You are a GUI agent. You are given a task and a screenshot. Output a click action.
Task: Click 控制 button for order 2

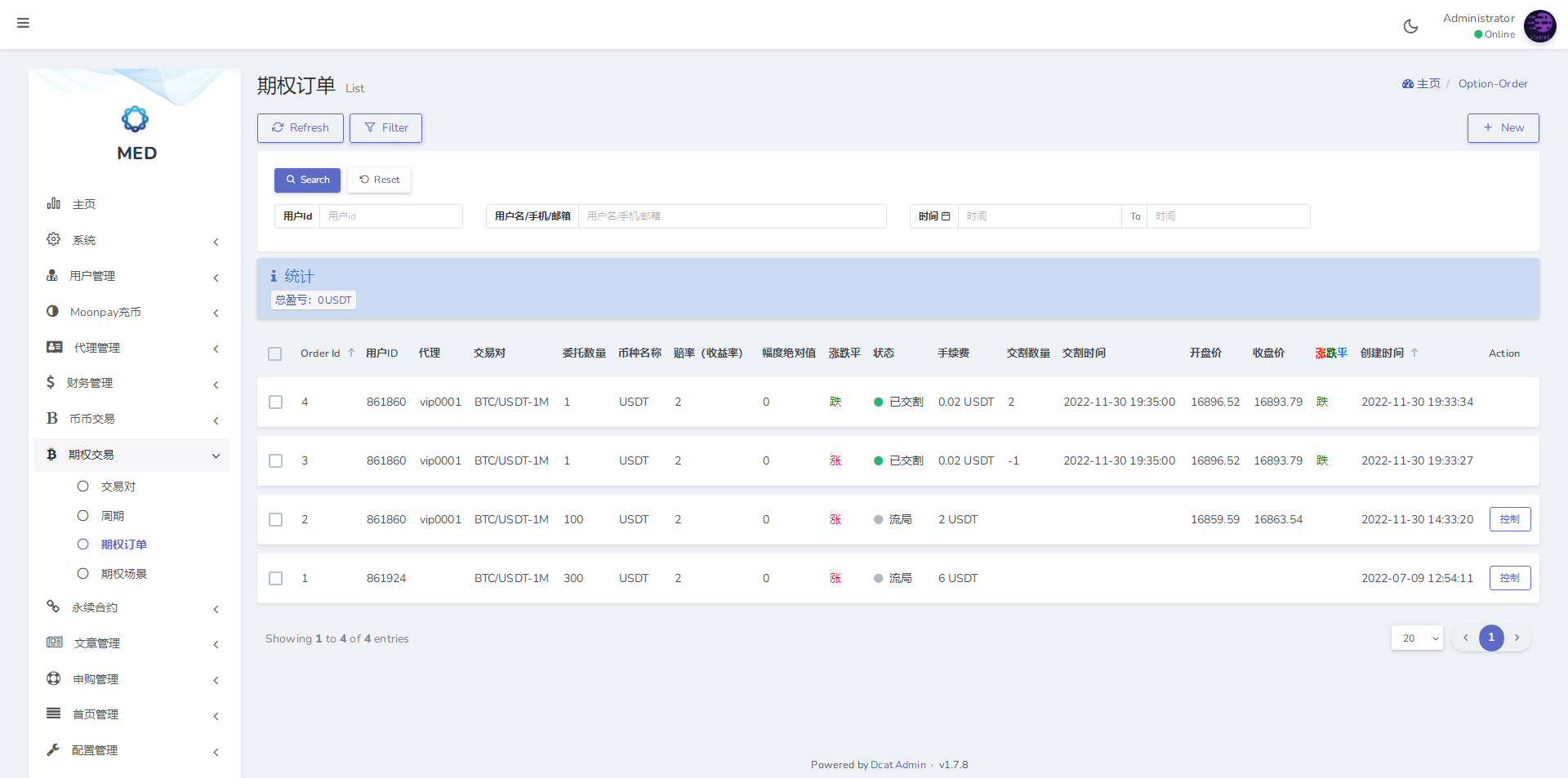point(1509,519)
